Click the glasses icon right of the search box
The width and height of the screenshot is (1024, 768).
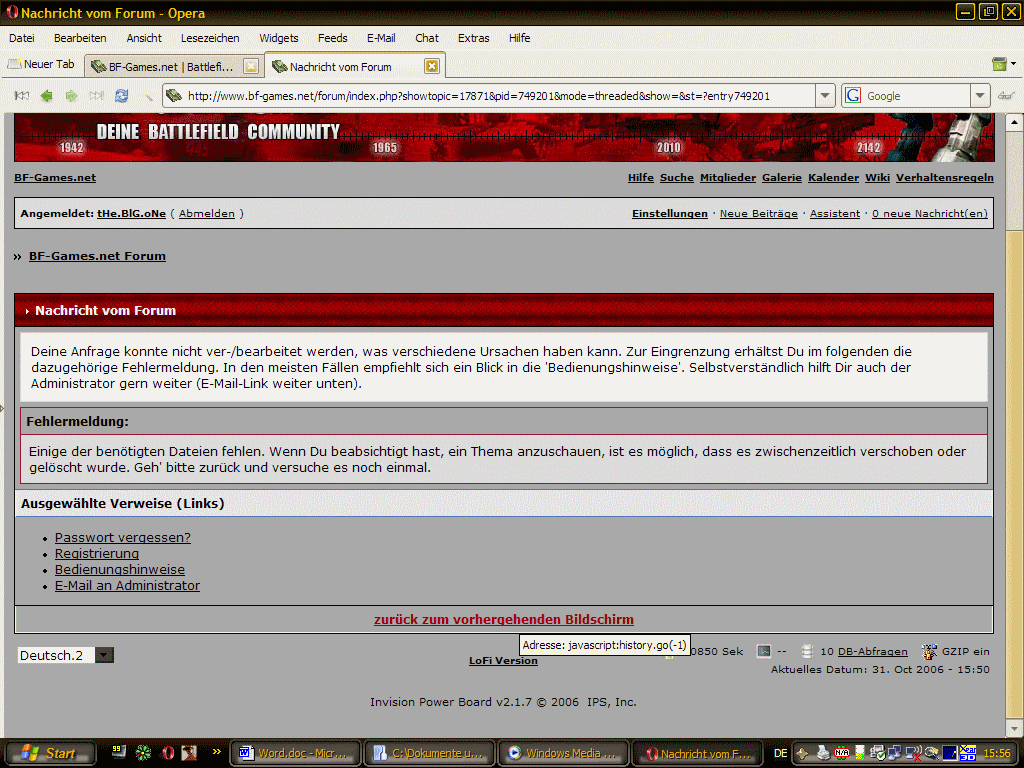pyautogui.click(x=1006, y=96)
